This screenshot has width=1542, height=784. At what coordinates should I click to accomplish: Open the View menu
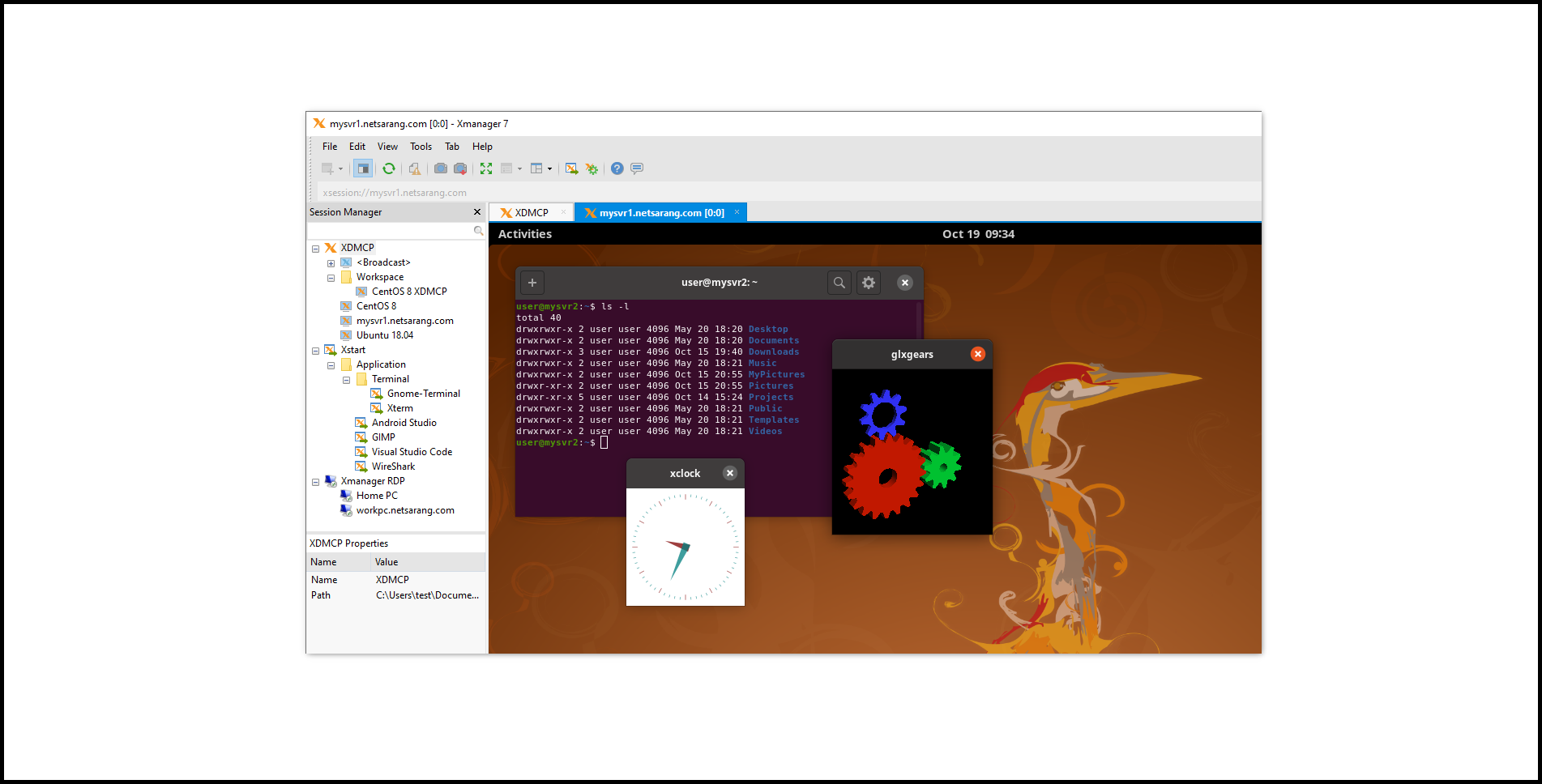[x=387, y=147]
